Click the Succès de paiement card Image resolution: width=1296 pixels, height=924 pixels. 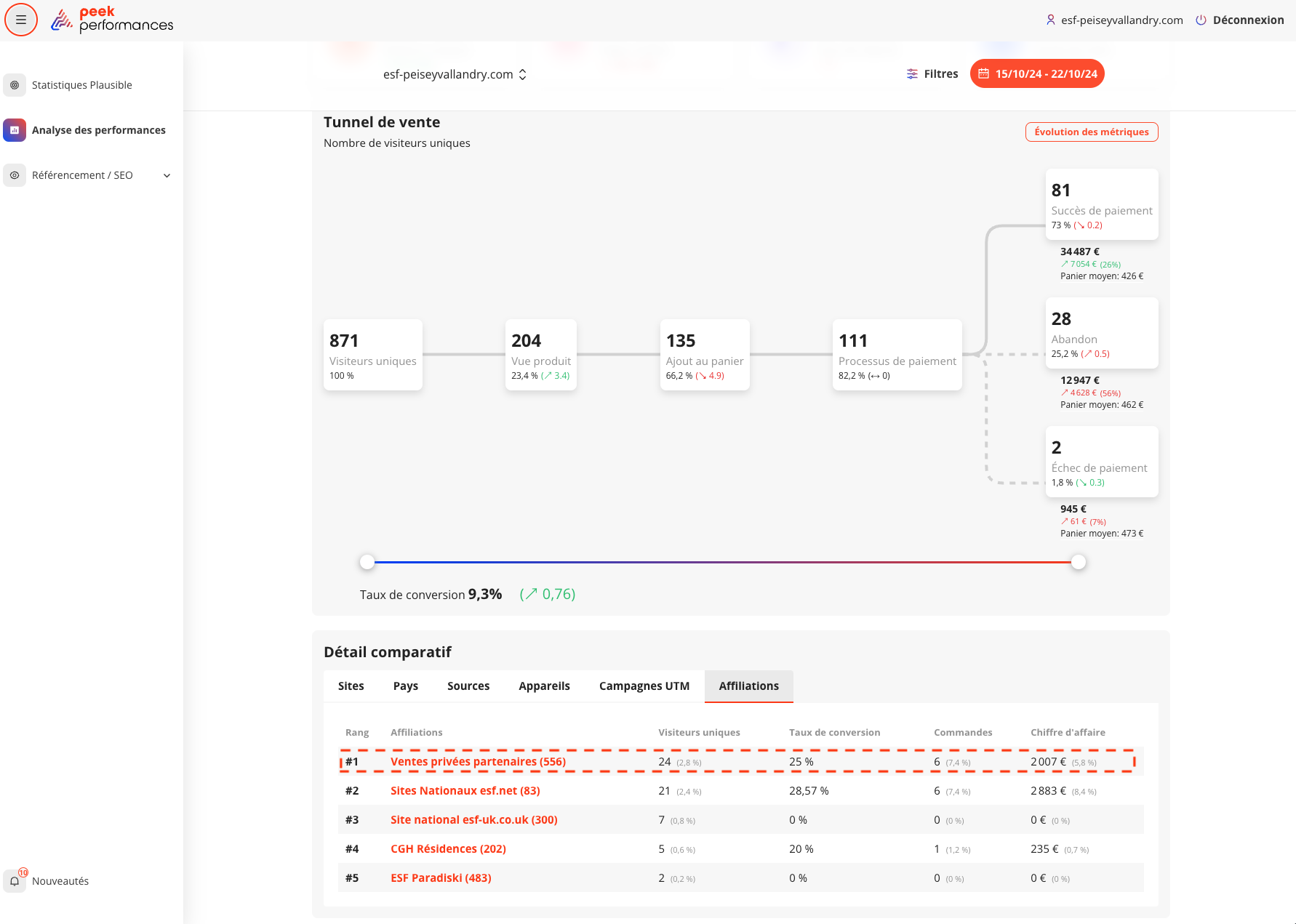[x=1101, y=204]
